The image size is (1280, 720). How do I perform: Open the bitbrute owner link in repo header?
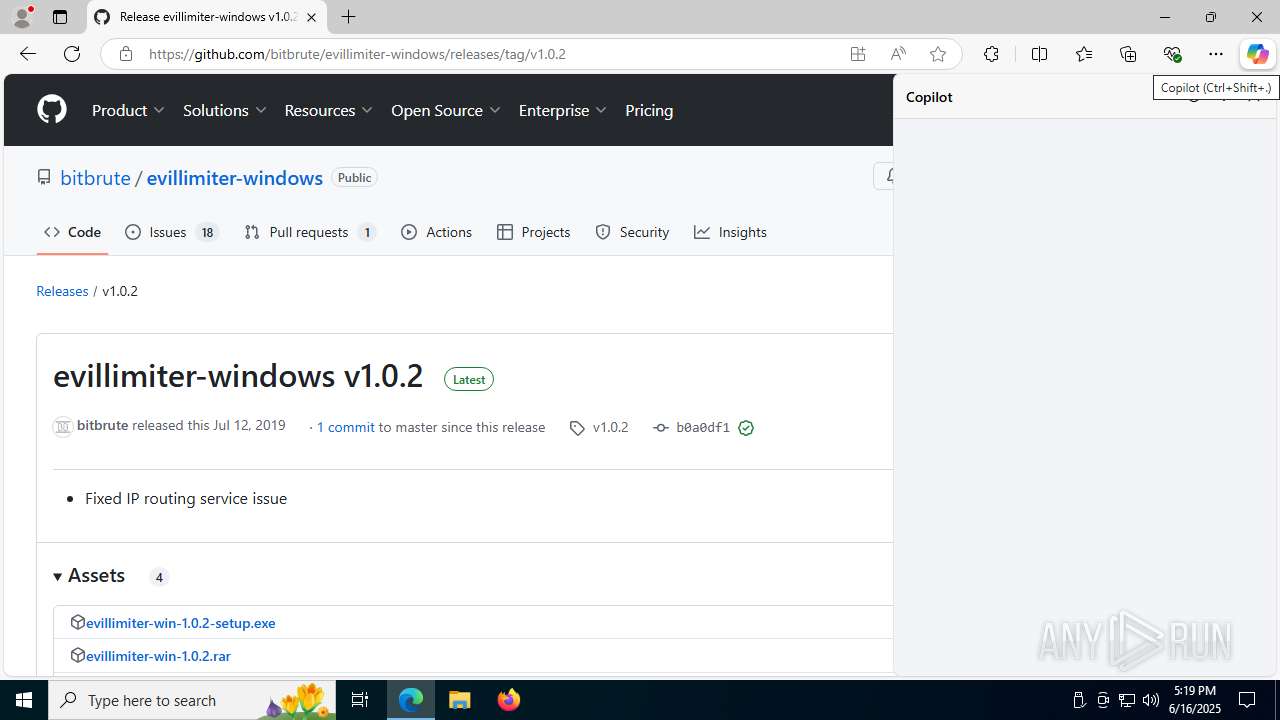(x=95, y=177)
